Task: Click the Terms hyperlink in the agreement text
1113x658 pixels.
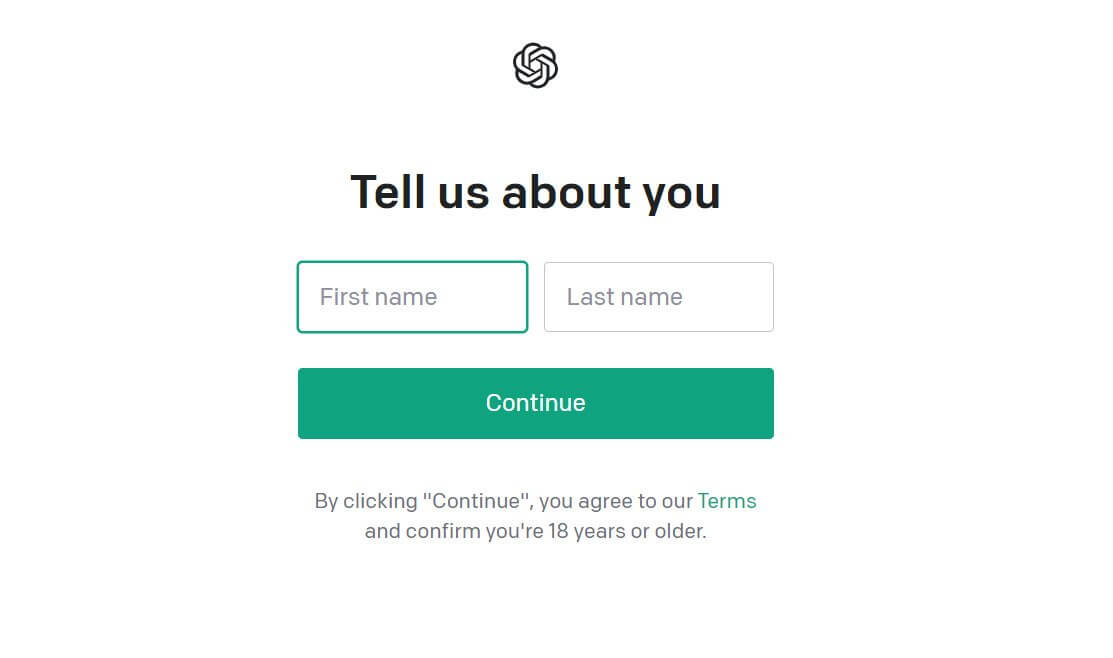Action: point(727,501)
